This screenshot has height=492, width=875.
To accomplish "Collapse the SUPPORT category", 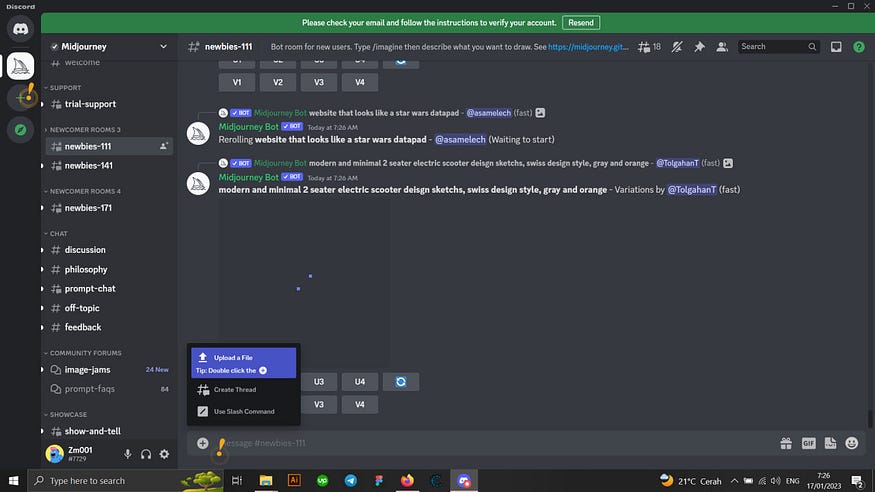I will (65, 88).
